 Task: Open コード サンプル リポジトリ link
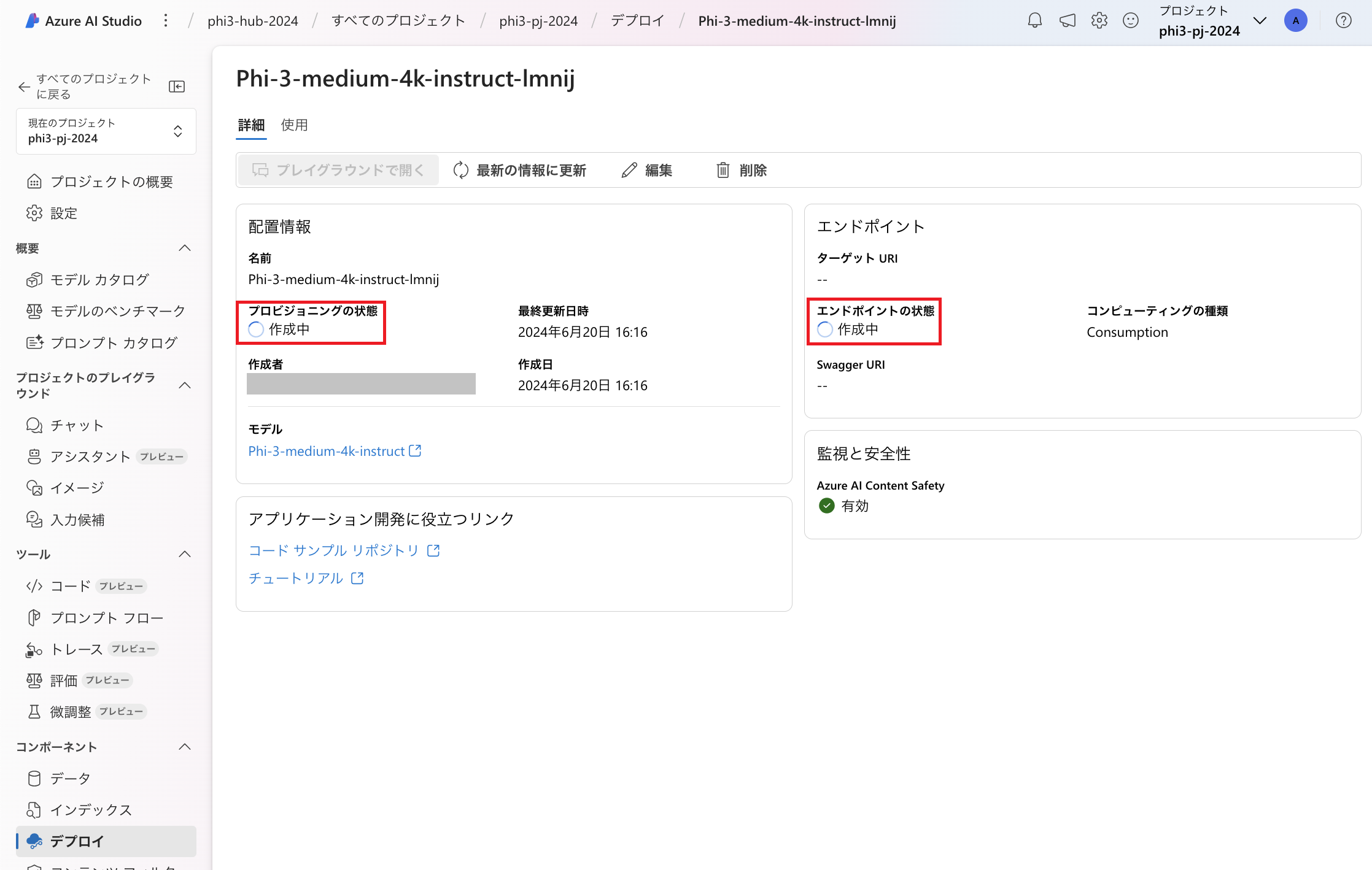(x=344, y=550)
